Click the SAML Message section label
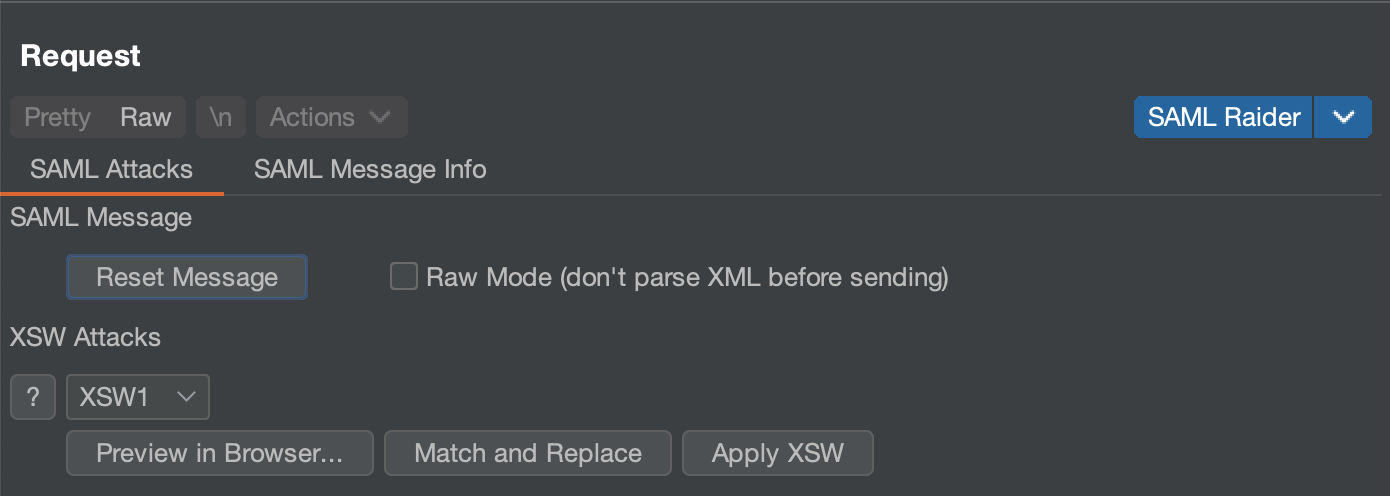Screen dimensions: 1390x496 (101, 217)
